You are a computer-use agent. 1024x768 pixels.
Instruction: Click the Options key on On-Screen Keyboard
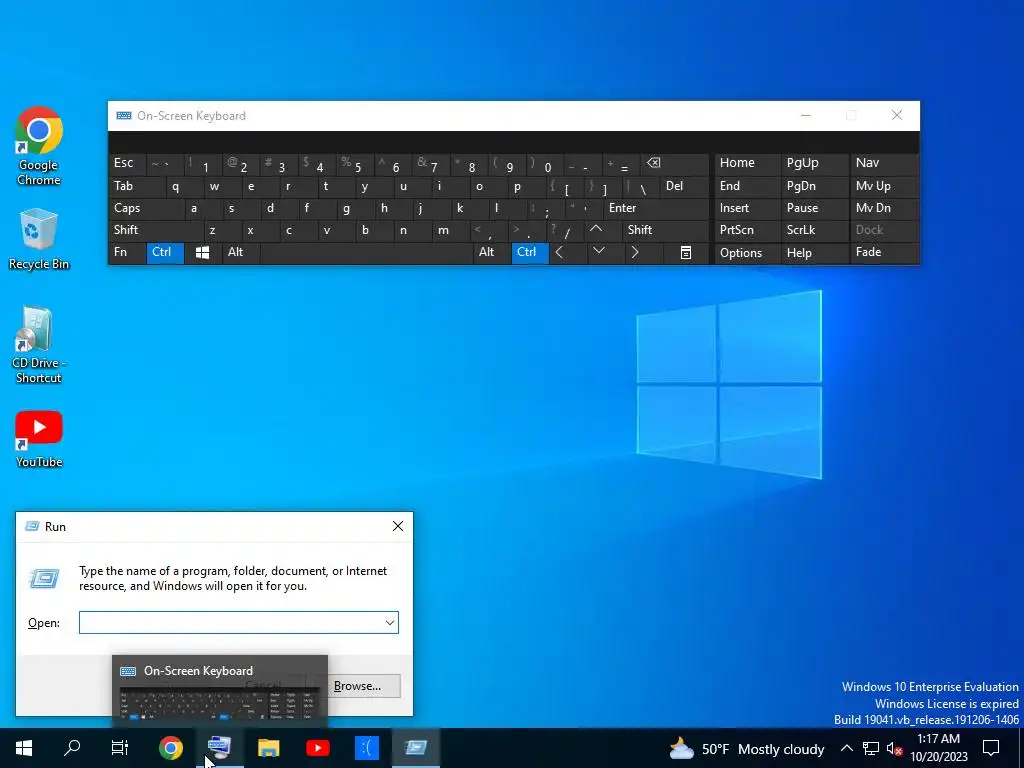(x=748, y=253)
